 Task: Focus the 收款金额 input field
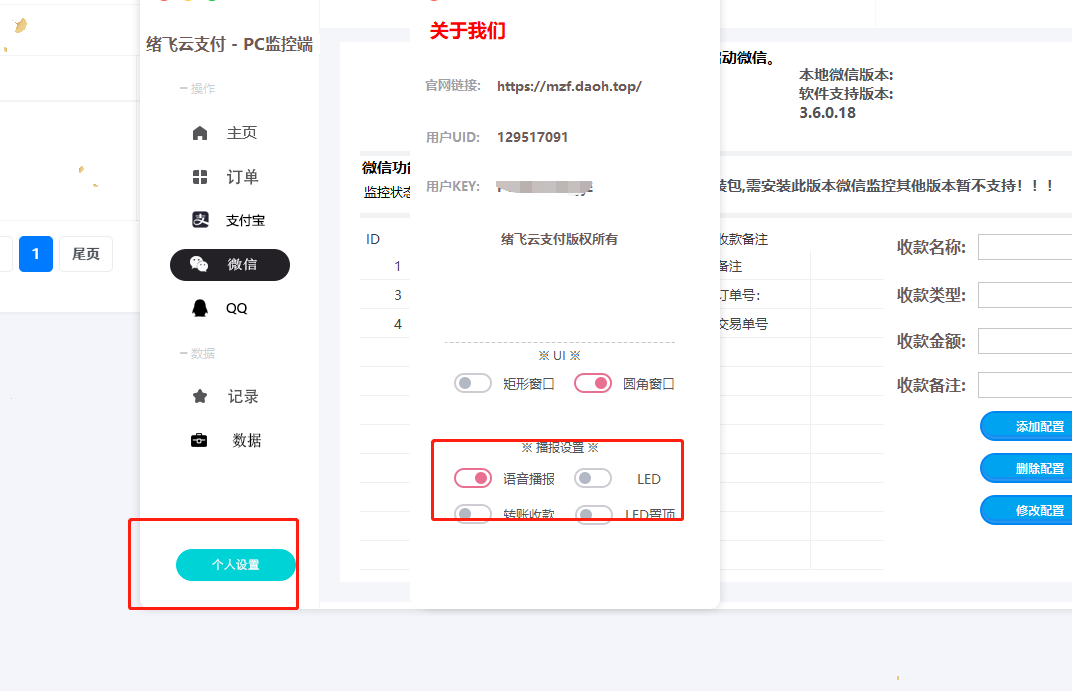coord(1025,341)
